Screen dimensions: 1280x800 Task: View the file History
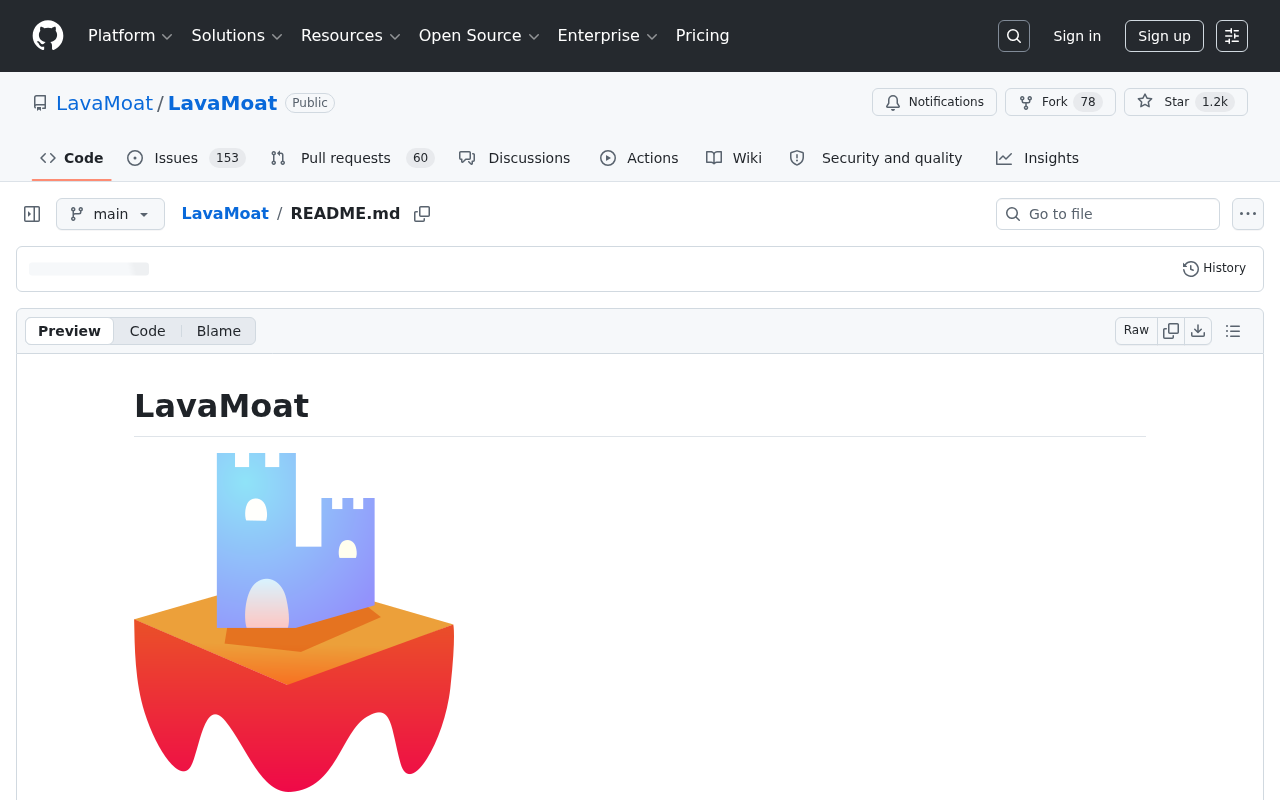1214,268
